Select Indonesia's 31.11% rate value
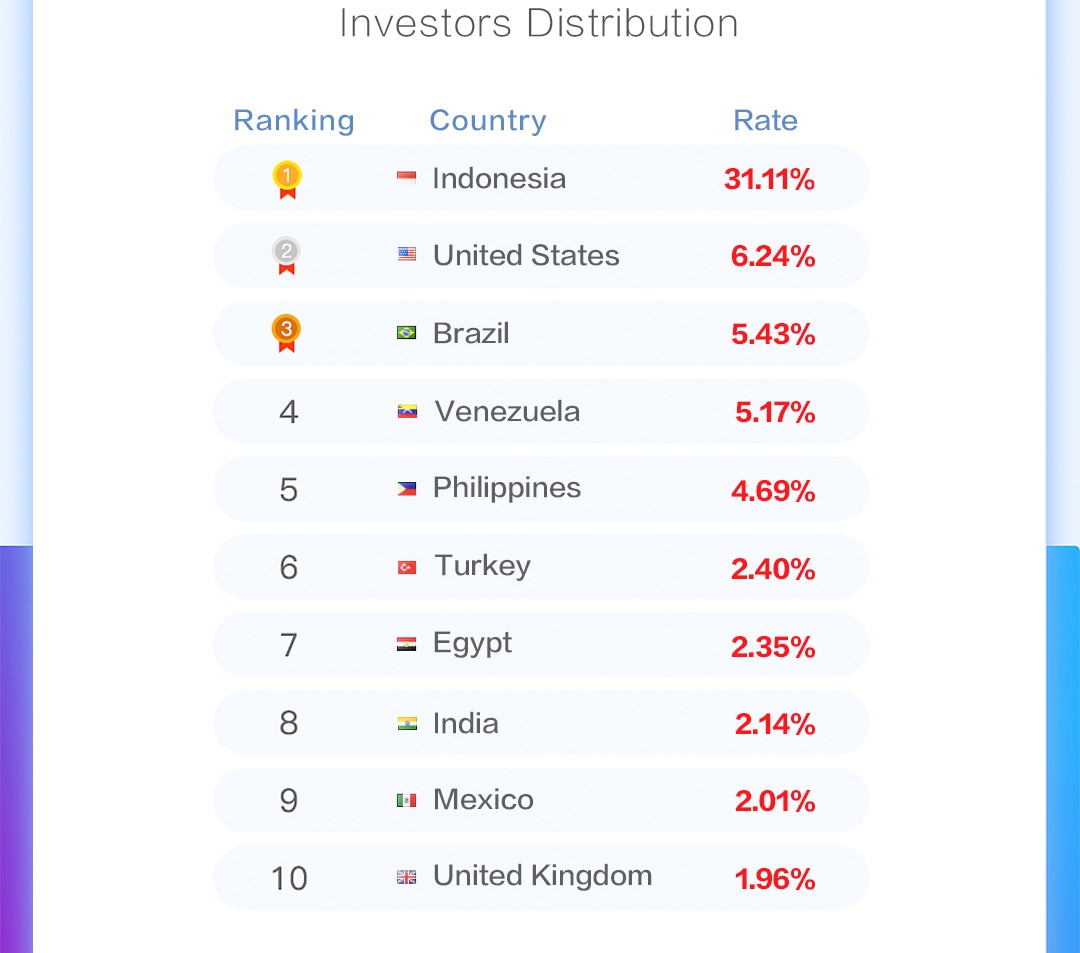 pyautogui.click(x=769, y=179)
